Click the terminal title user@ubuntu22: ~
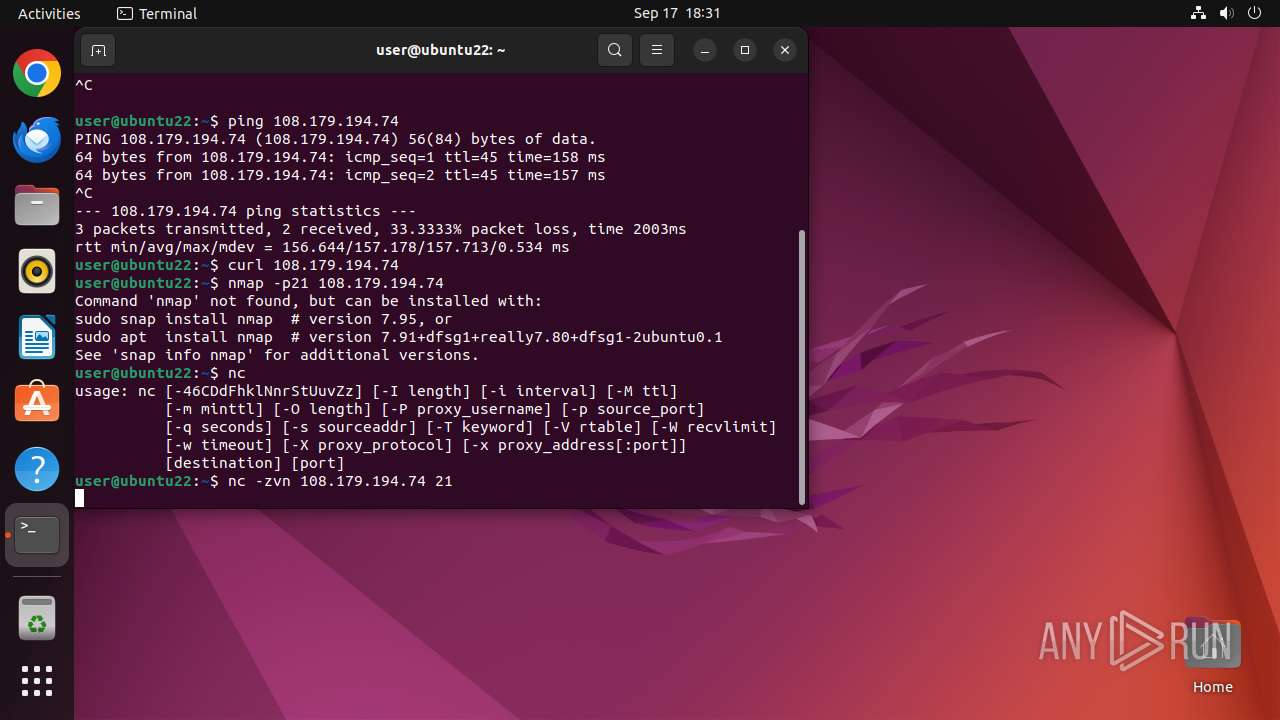Image resolution: width=1280 pixels, height=720 pixels. click(440, 50)
